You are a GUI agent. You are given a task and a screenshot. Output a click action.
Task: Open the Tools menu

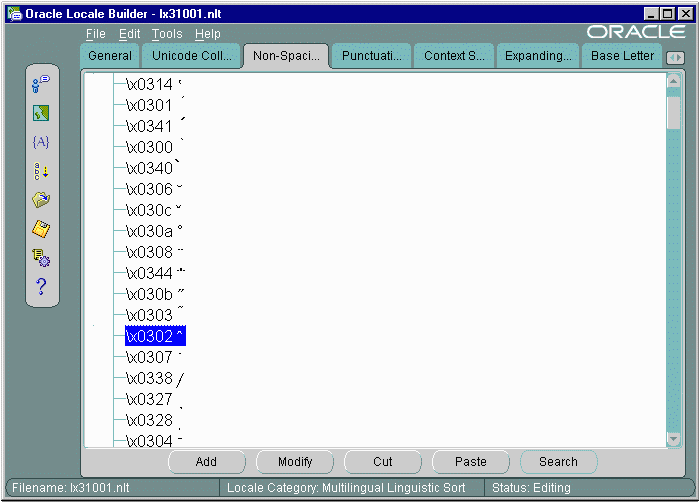tap(167, 34)
